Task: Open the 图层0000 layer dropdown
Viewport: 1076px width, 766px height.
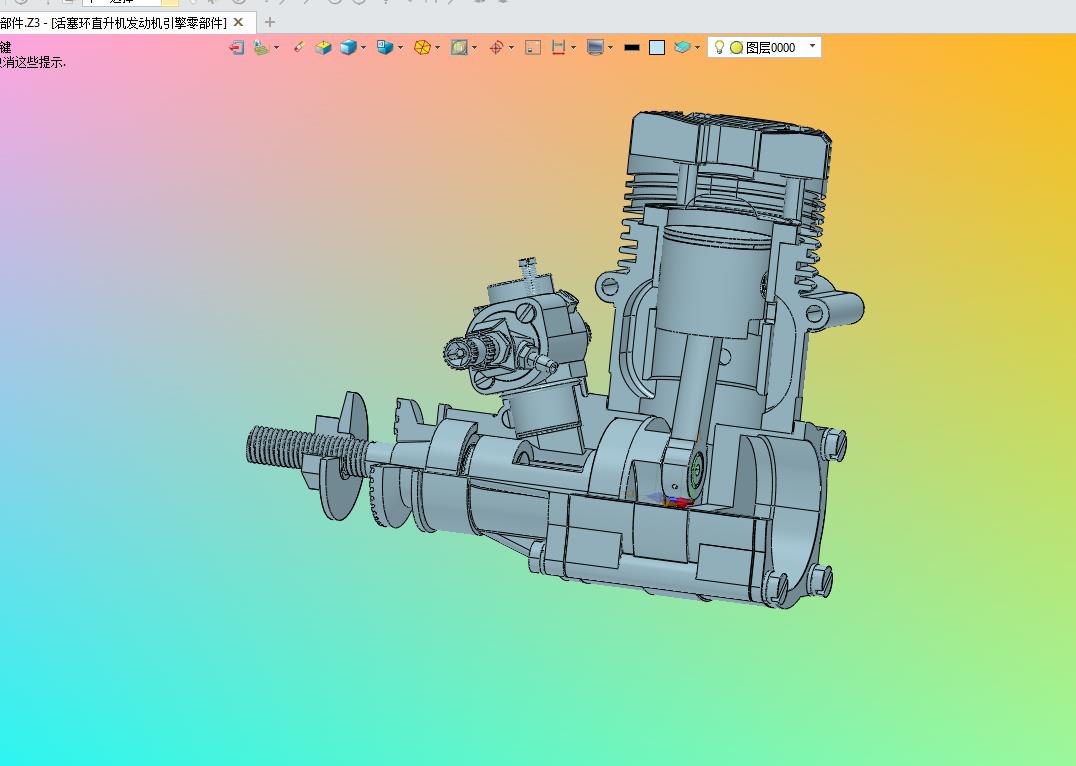Action: 812,46
